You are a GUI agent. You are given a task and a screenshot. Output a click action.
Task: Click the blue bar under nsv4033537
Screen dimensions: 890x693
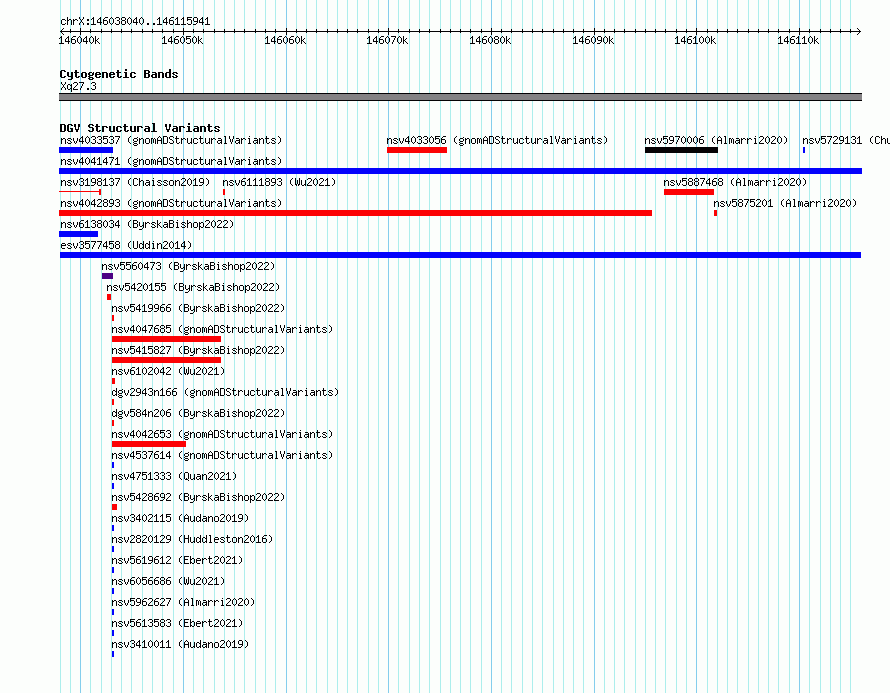click(x=86, y=150)
